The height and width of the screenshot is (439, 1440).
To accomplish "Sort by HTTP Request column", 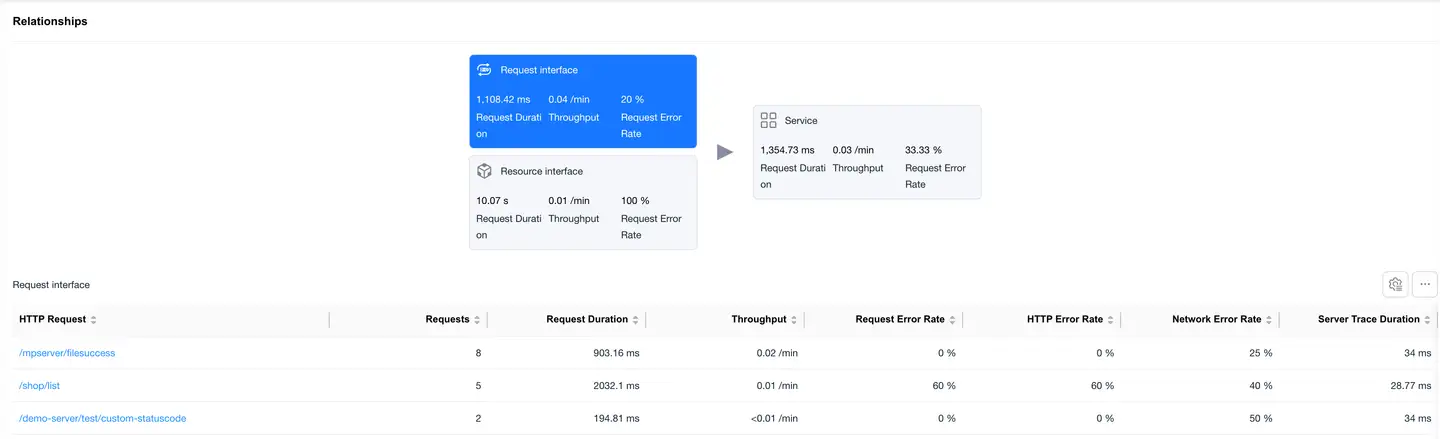I will tap(93, 320).
